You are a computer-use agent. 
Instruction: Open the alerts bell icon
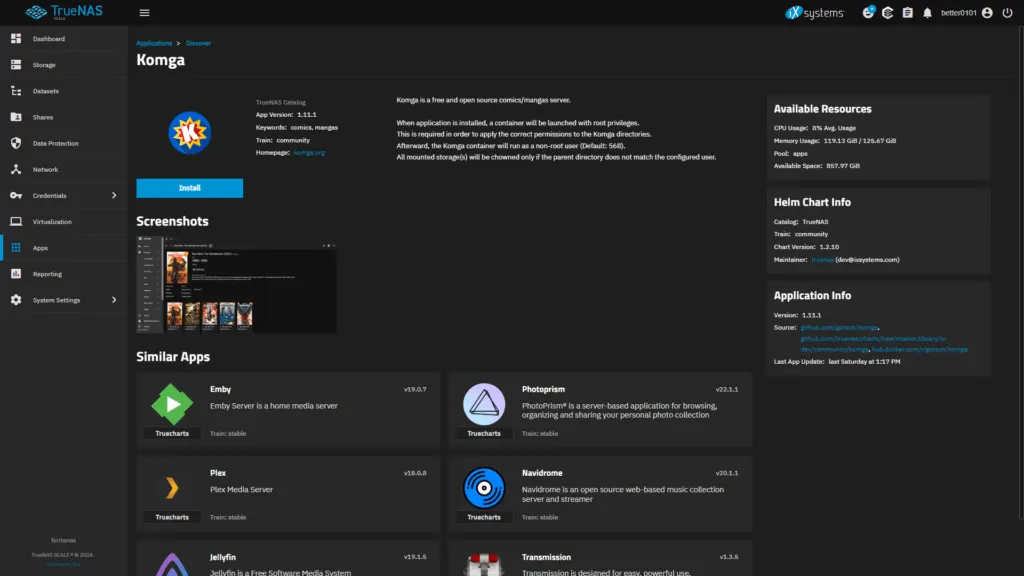point(927,13)
